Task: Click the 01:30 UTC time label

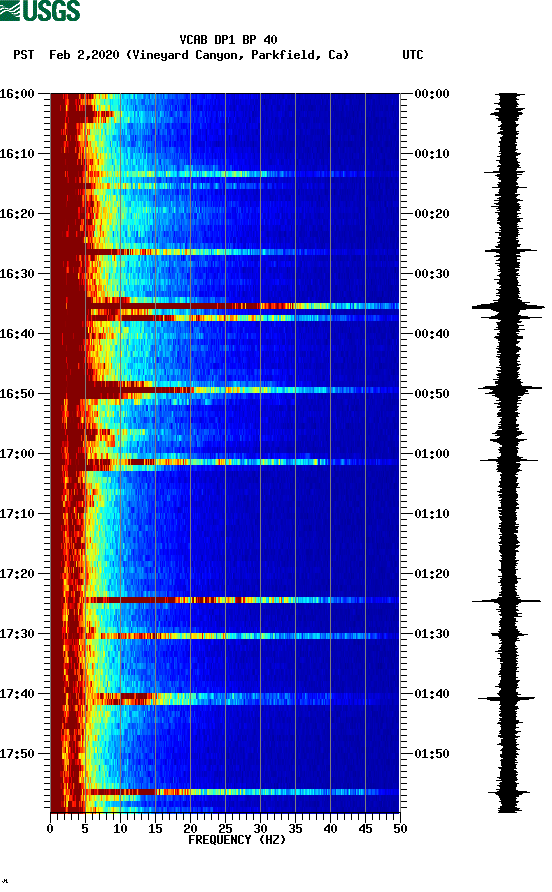Action: pos(432,634)
